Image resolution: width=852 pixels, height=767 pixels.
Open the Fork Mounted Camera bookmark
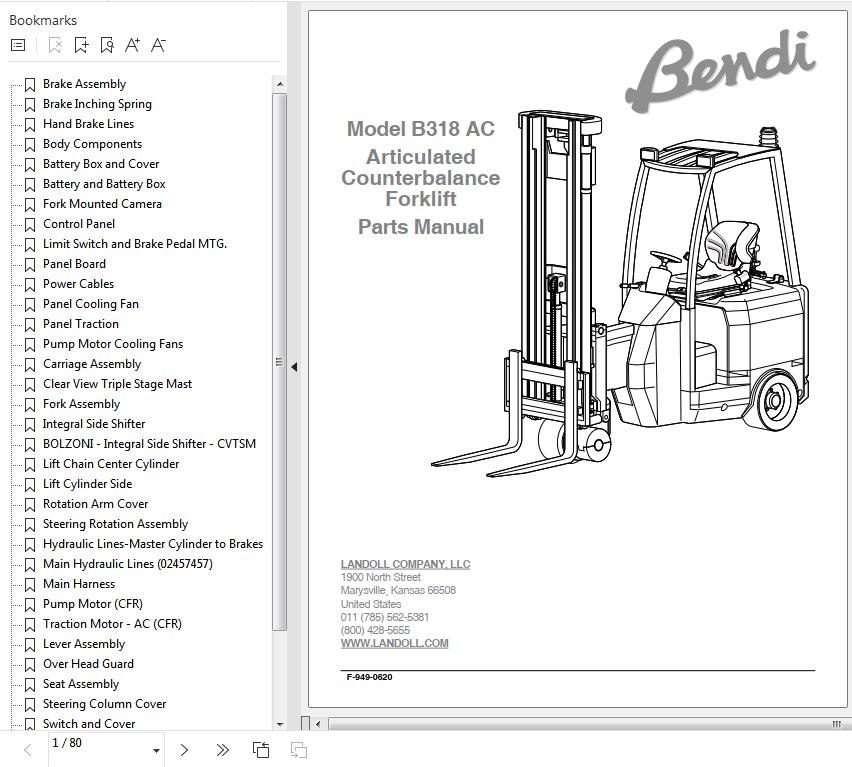click(x=102, y=204)
